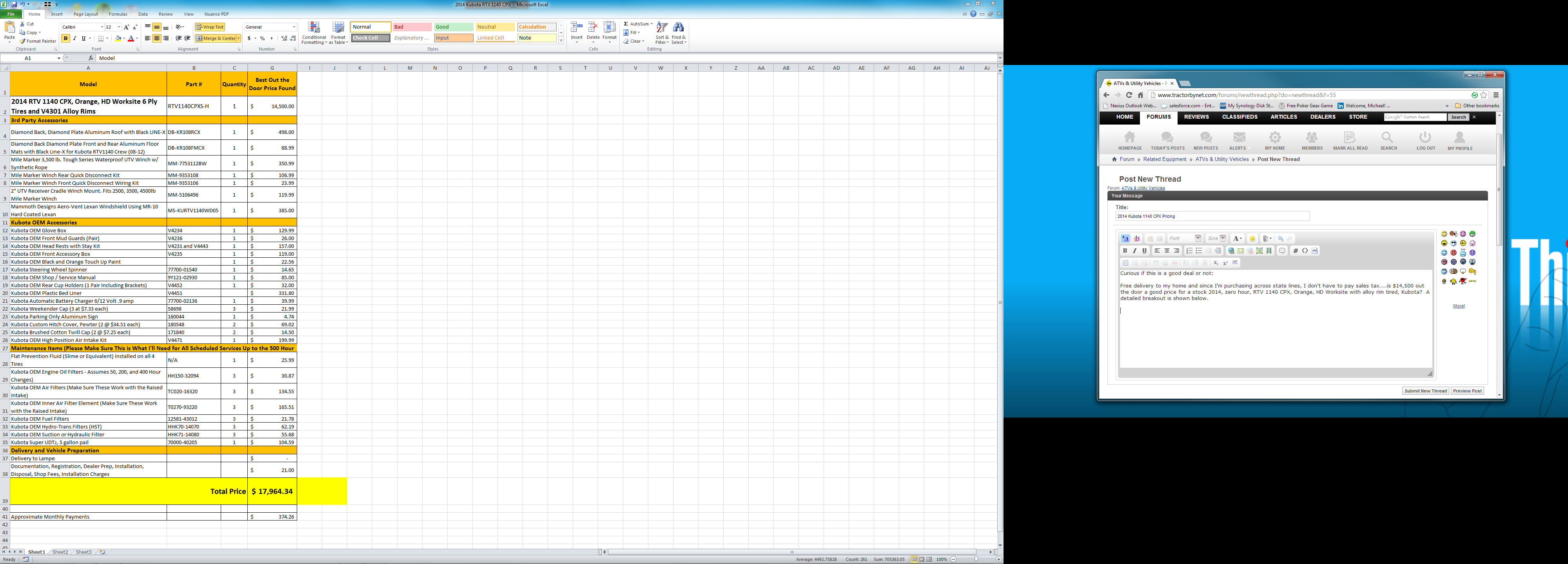Open the Calibri font name dropdown
This screenshot has height=564, width=1568.
click(102, 27)
